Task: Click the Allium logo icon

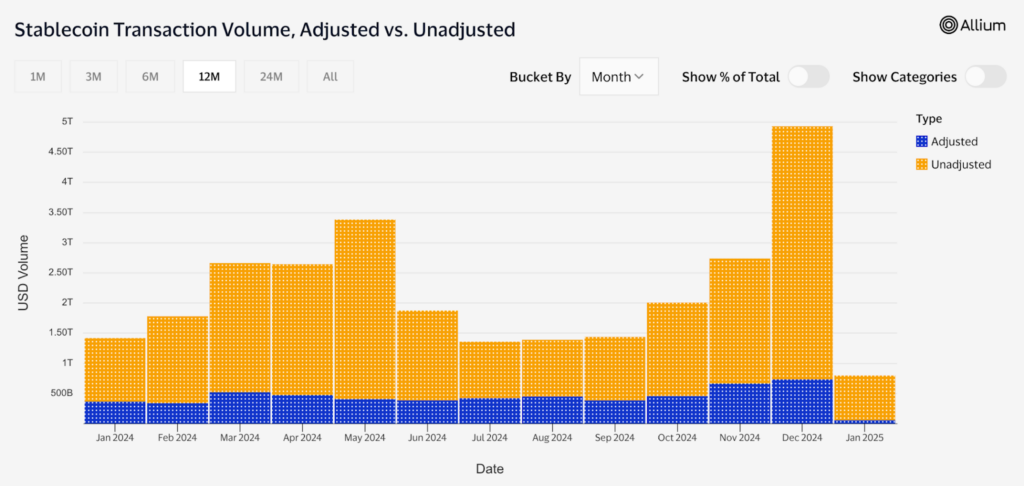Action: [x=948, y=26]
